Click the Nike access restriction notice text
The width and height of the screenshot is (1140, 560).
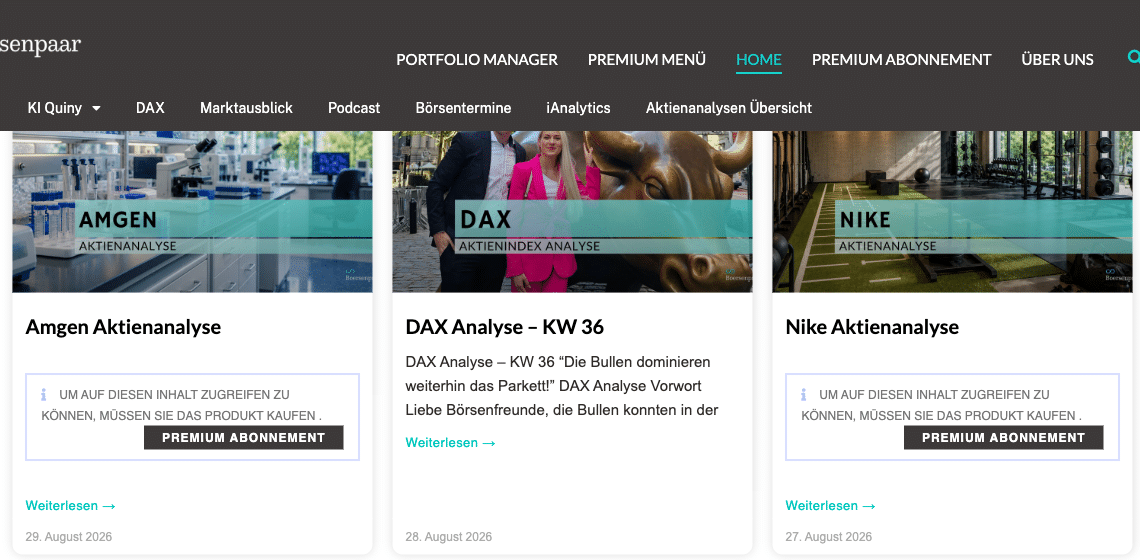[x=942, y=405]
